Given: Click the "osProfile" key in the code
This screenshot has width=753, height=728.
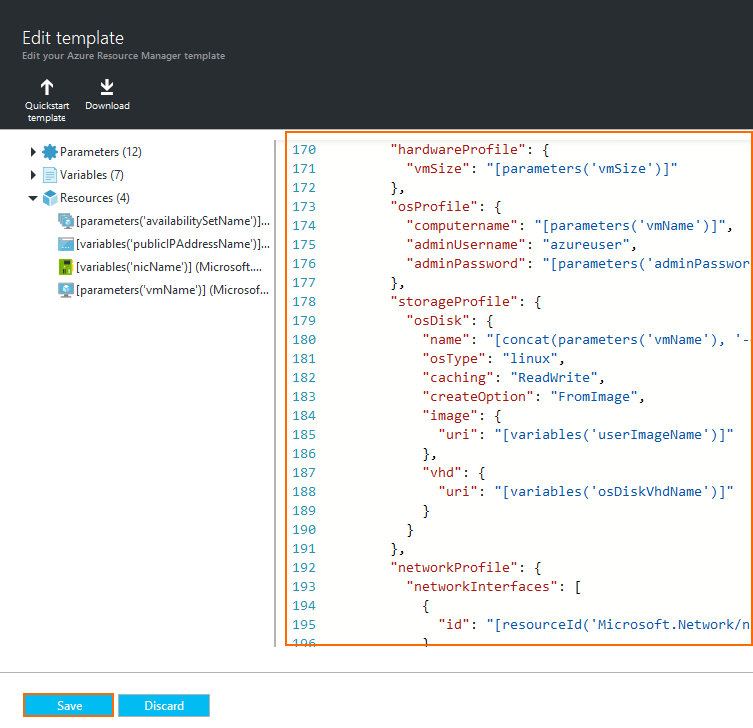Looking at the screenshot, I should 434,206.
